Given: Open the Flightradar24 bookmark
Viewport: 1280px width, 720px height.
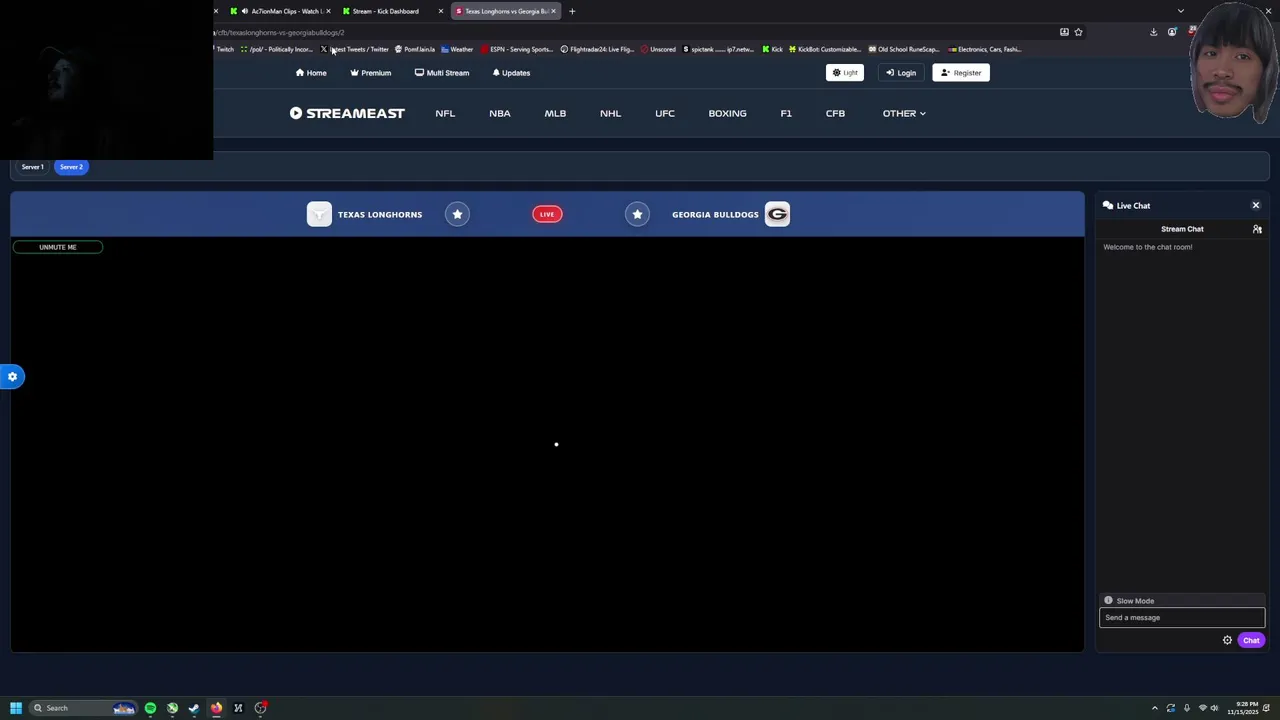Looking at the screenshot, I should pyautogui.click(x=597, y=49).
